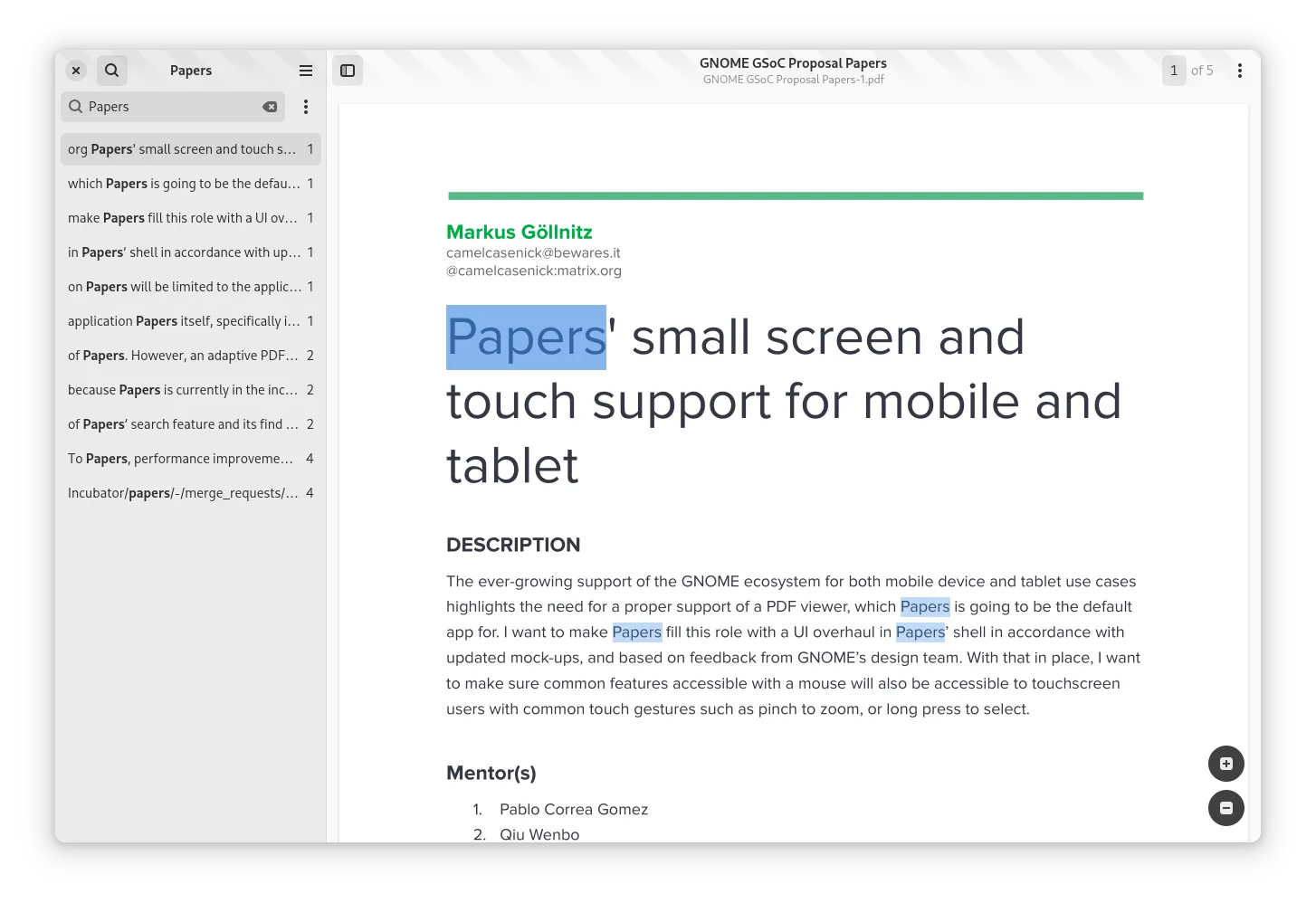The image size is (1316, 903).
Task: Toggle the search magnifier button
Action: 111,71
